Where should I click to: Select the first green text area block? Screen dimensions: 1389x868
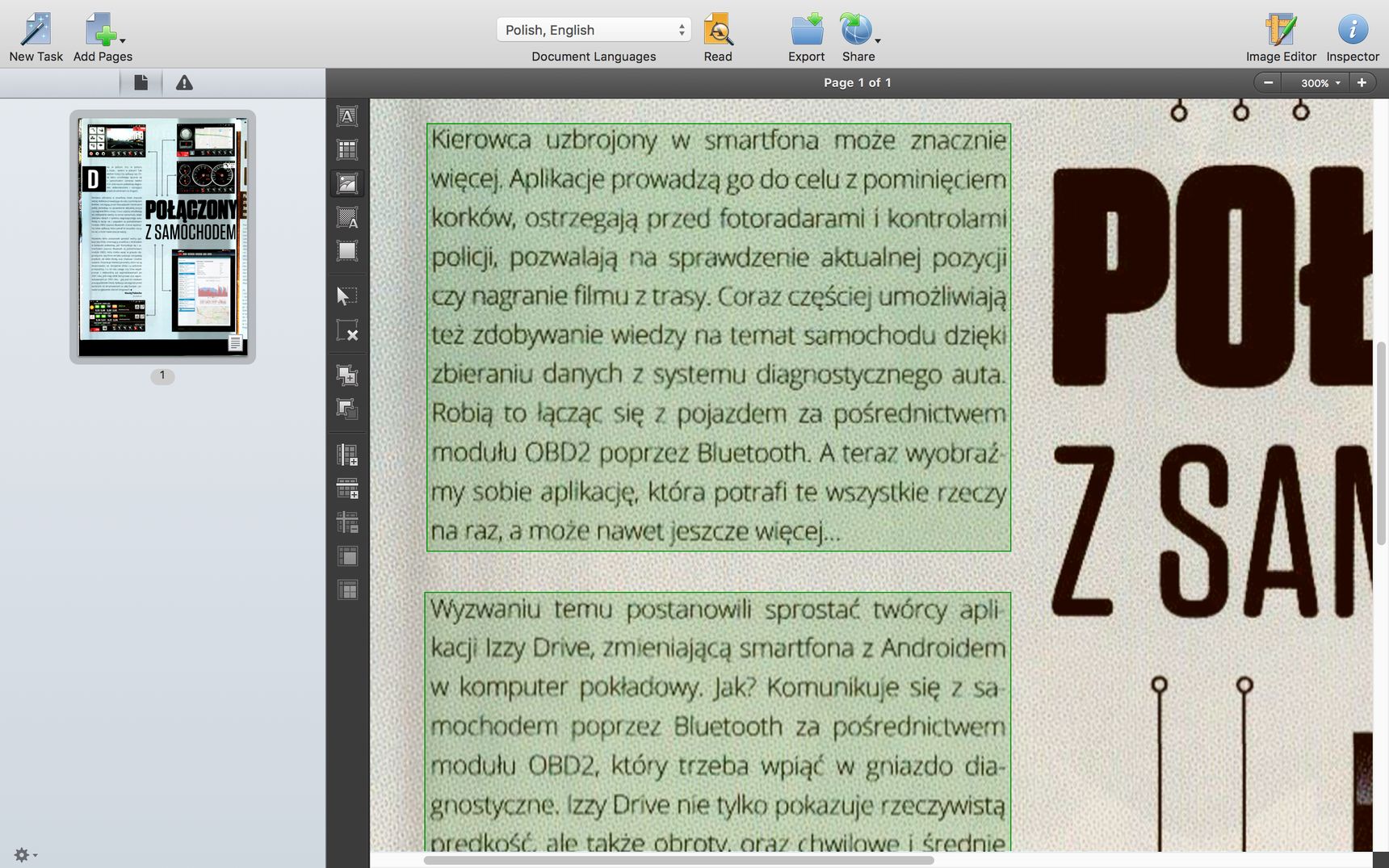click(x=719, y=338)
